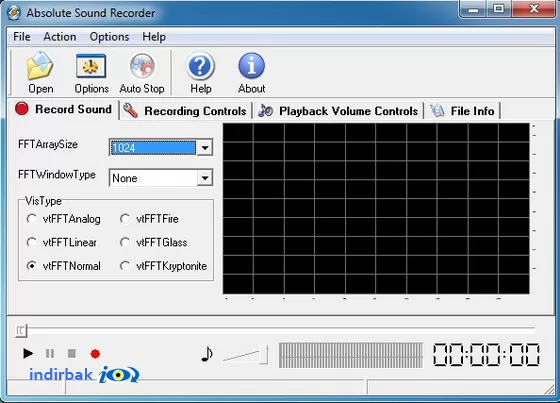Click the FFTArraySize 1024 value field
The width and height of the screenshot is (560, 403).
(x=153, y=148)
